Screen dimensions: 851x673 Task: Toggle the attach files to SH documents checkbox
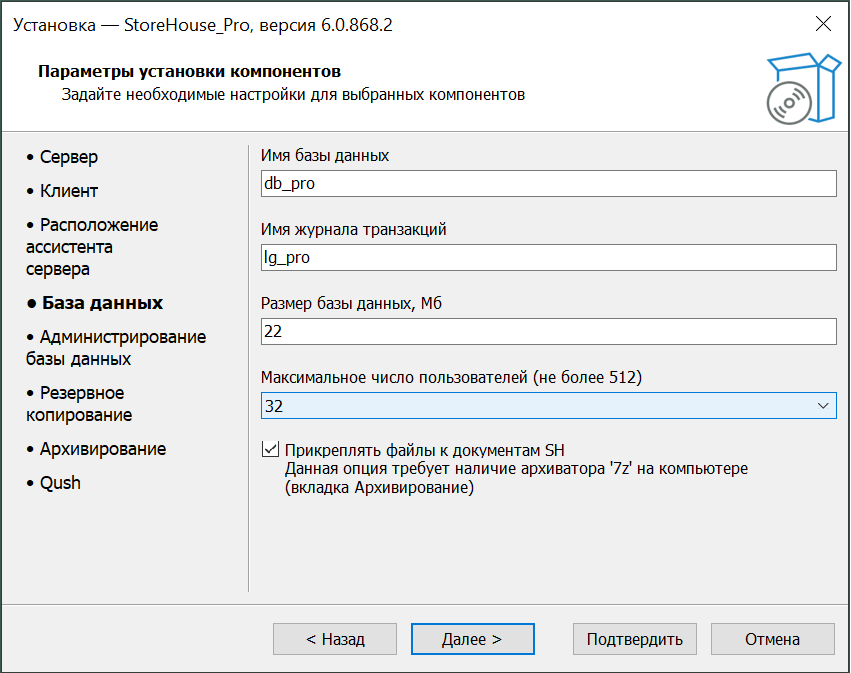(x=270, y=449)
